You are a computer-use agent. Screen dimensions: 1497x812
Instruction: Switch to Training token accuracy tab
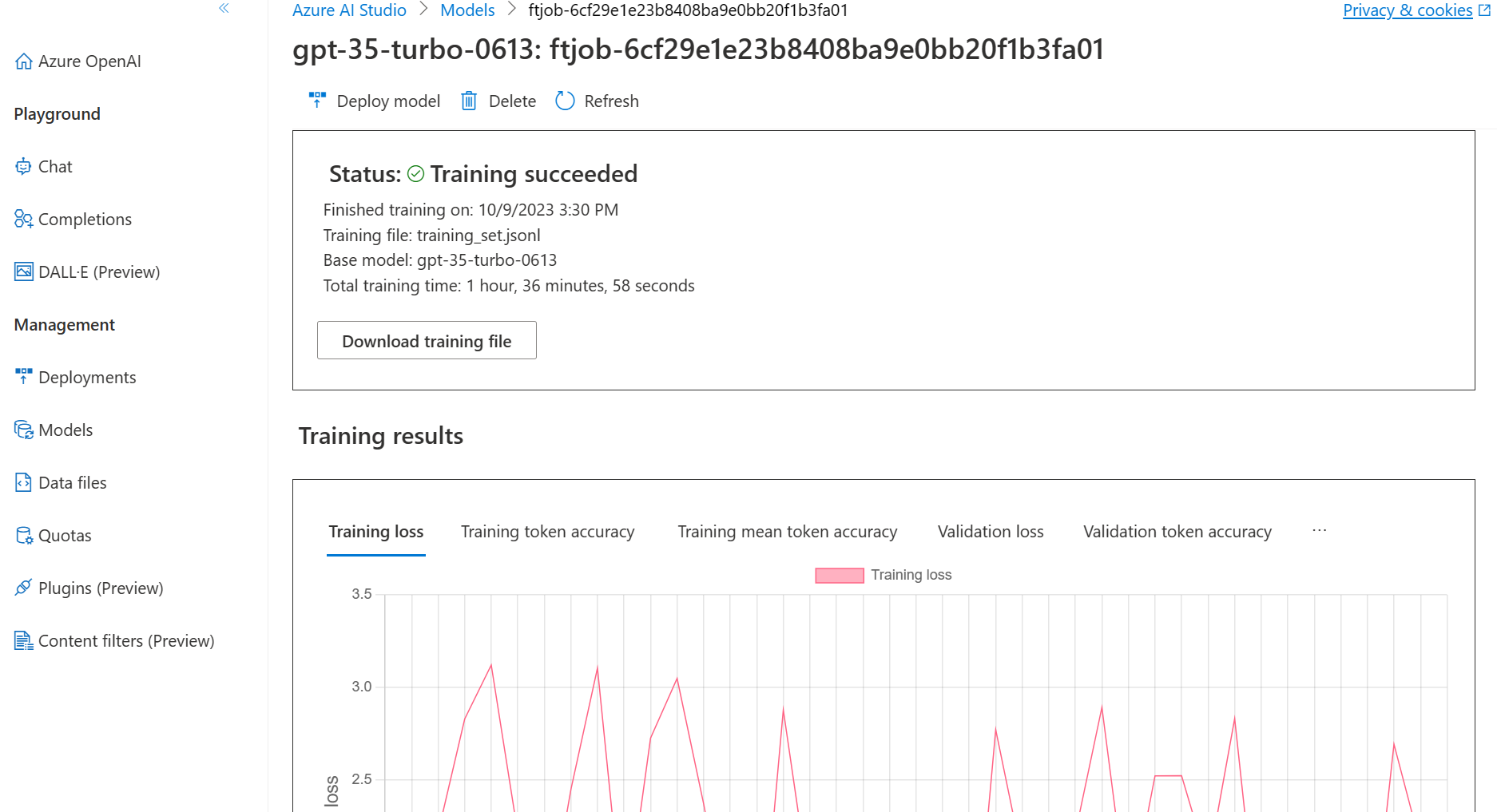pyautogui.click(x=548, y=532)
